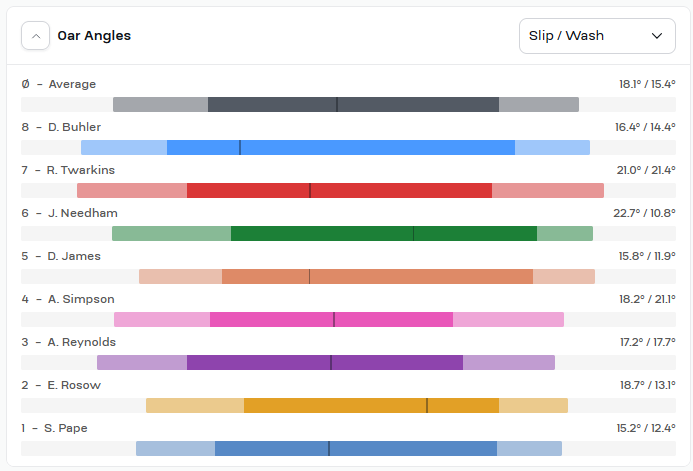
Task: Click R. Twarkins' red oar angle bar
Action: (340, 190)
